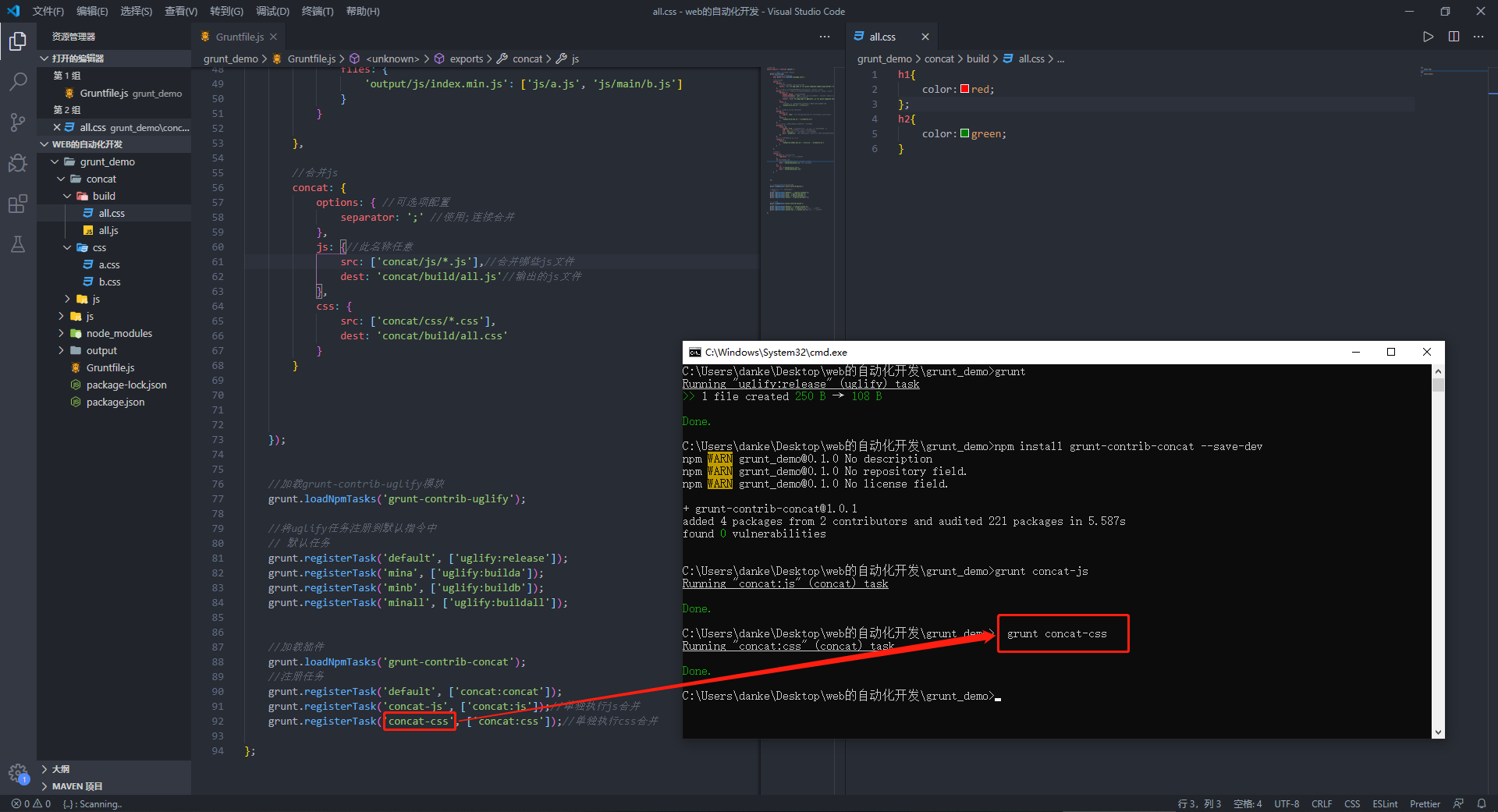Open more actions for Gruntfile.js editor group
This screenshot has width=1498, height=812.
tap(825, 37)
